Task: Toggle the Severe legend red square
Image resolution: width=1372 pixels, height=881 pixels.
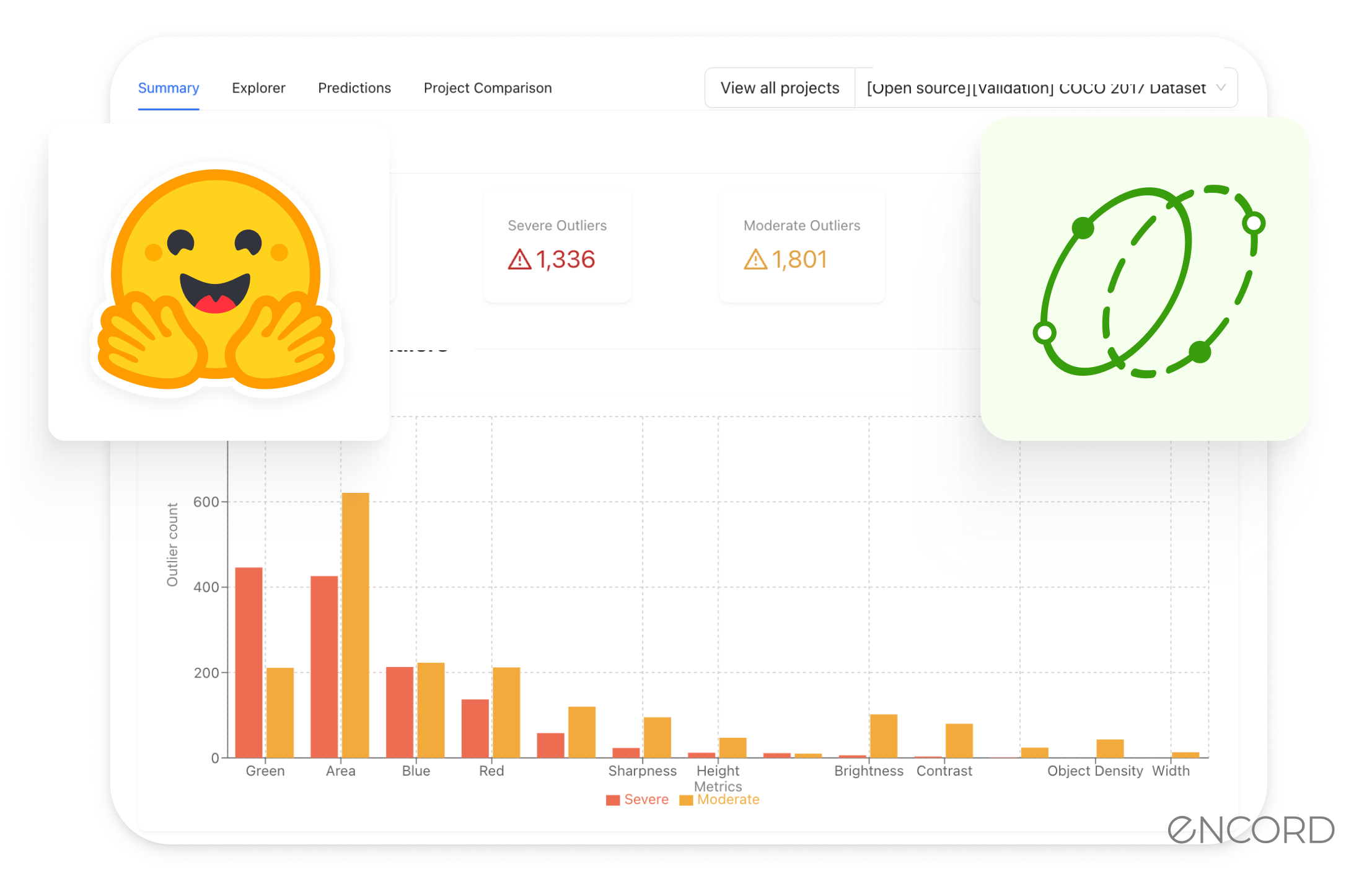Action: (612, 800)
